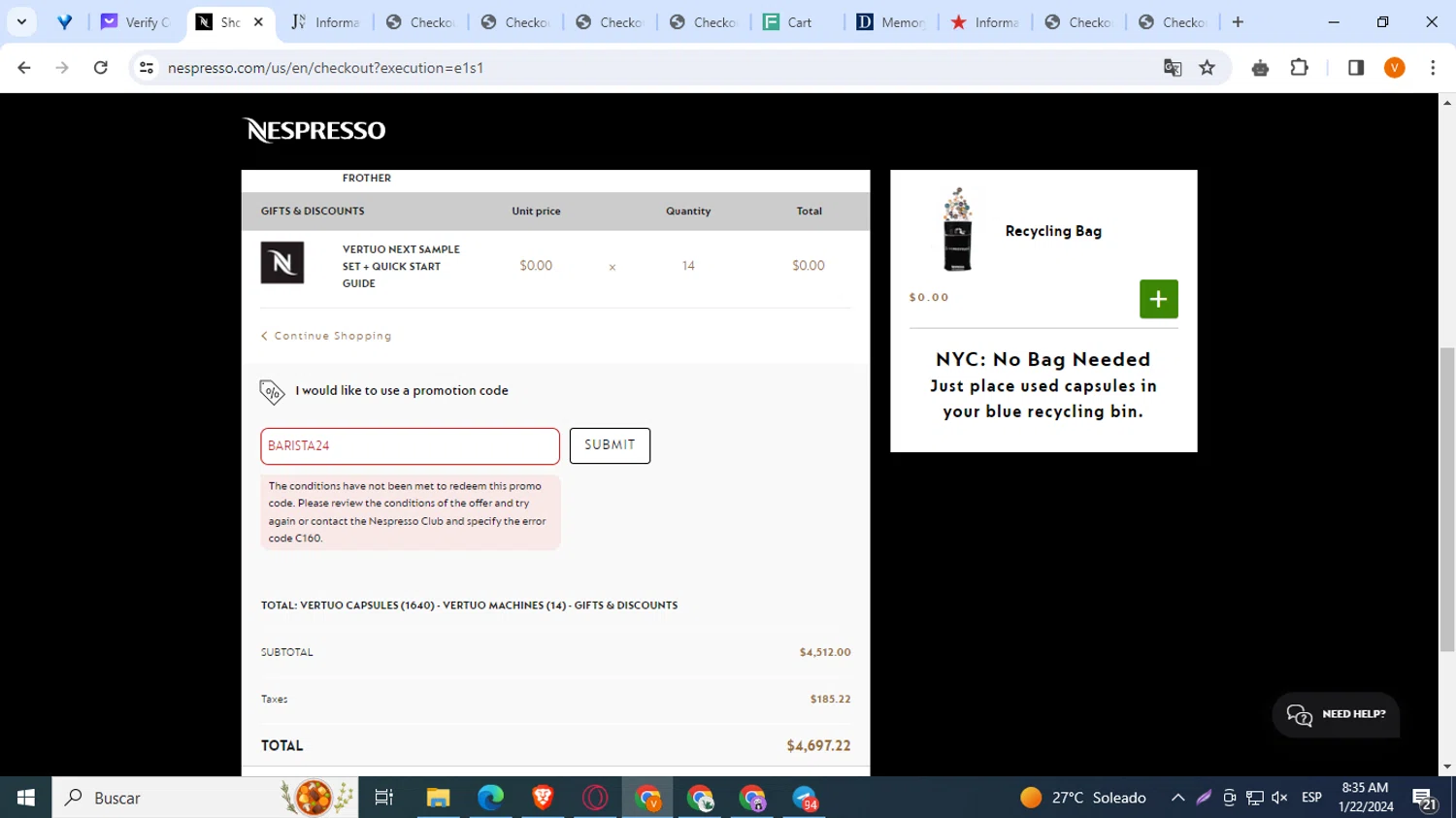Open the weather widget showing 27°C Soleado
This screenshot has height=818, width=1456.
1083,798
